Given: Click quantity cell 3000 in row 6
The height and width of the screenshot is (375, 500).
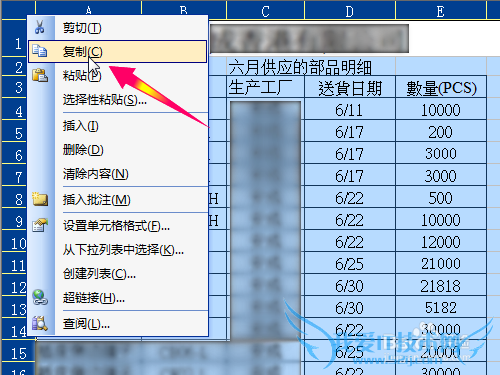Looking at the screenshot, I should [x=441, y=153].
